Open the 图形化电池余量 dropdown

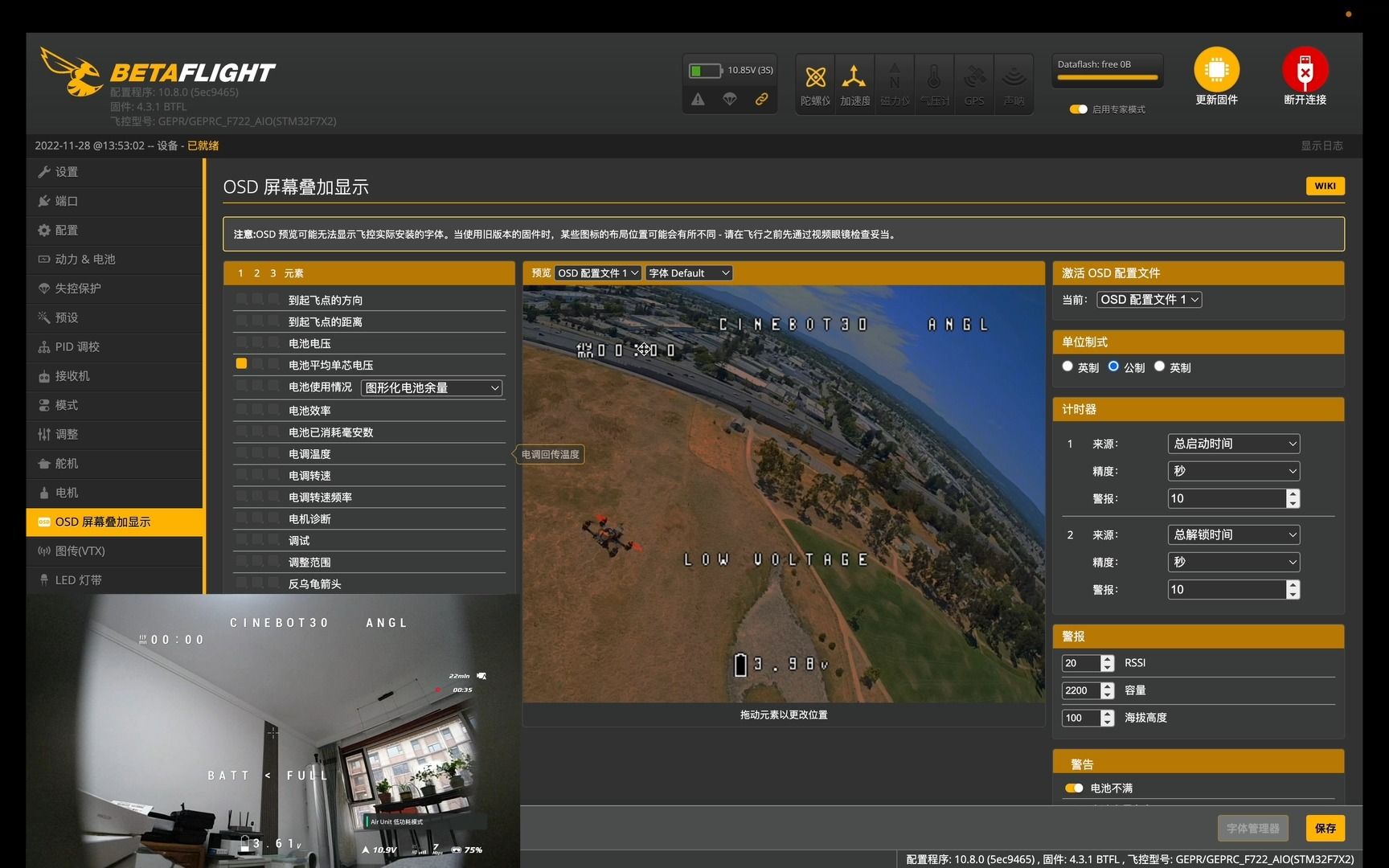coord(432,387)
